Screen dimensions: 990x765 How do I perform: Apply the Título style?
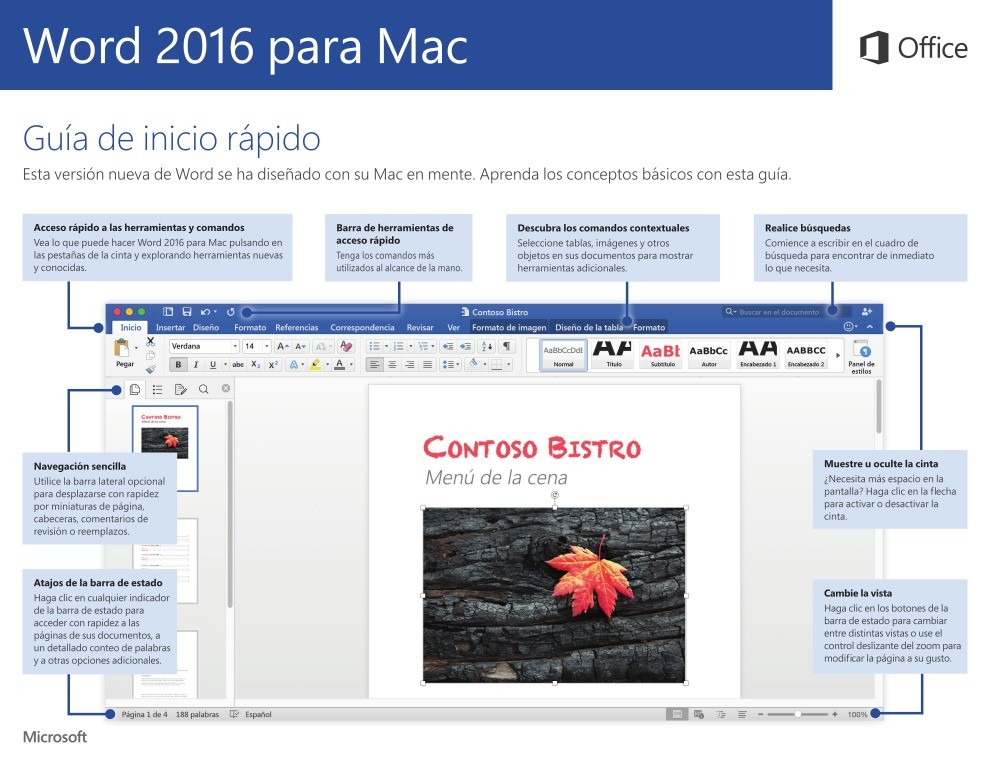(x=612, y=355)
